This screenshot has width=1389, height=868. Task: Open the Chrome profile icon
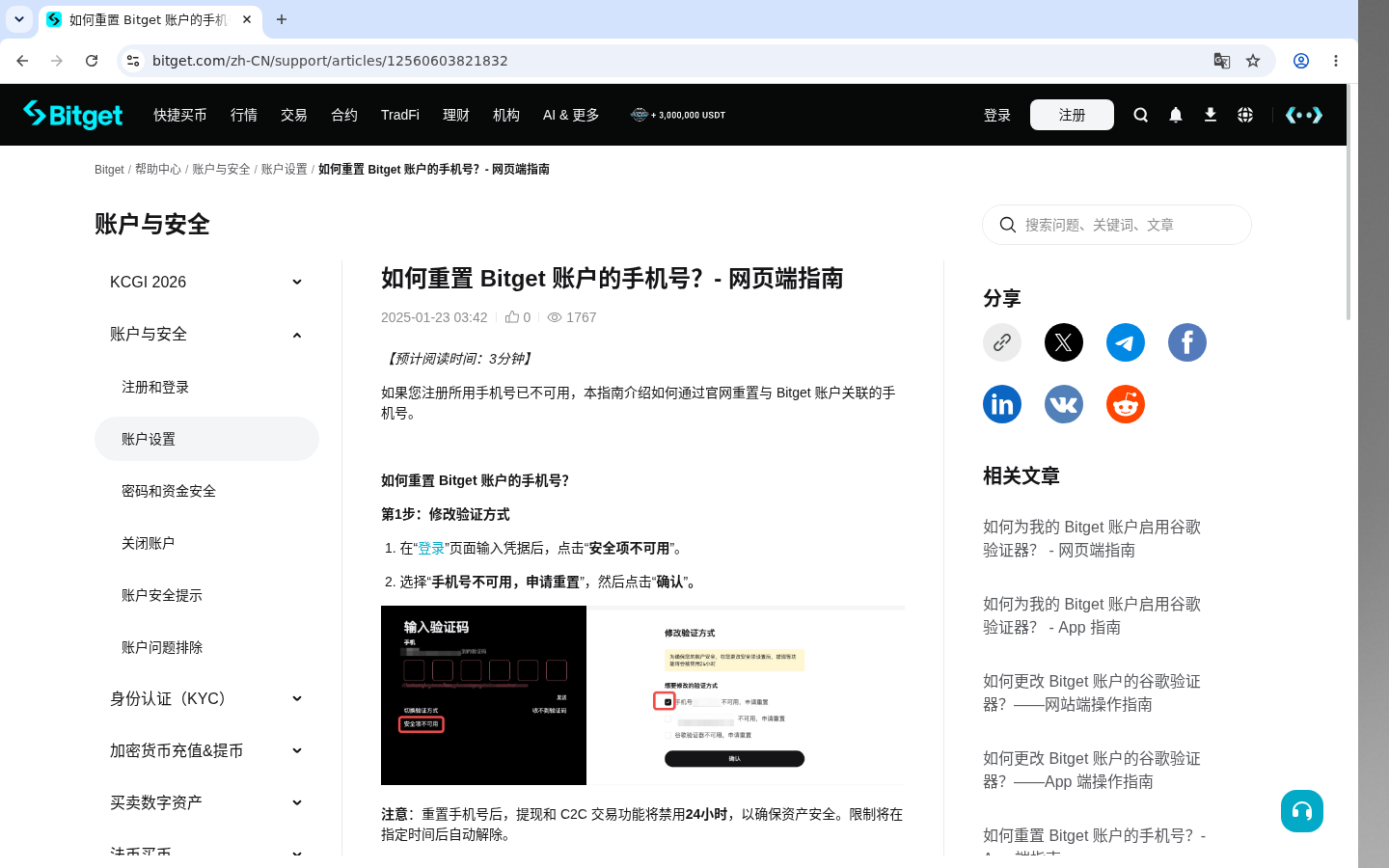pyautogui.click(x=1301, y=61)
